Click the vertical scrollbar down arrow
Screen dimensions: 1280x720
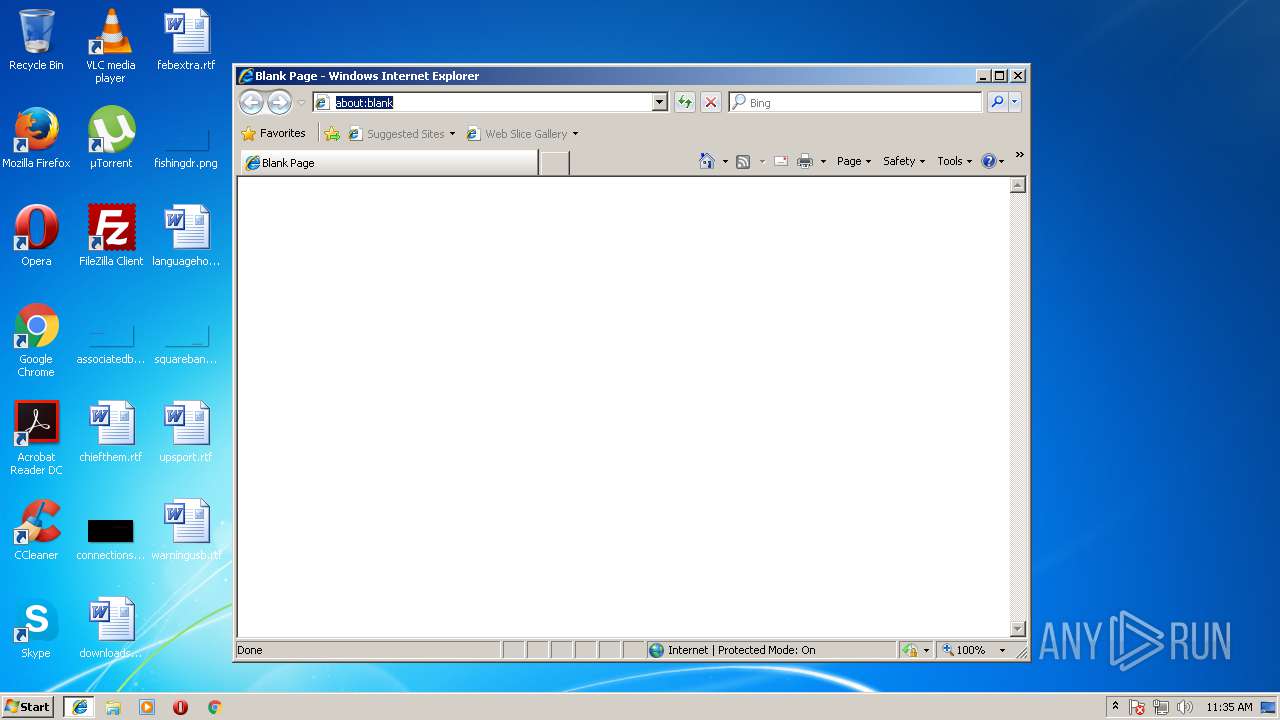pos(1018,629)
